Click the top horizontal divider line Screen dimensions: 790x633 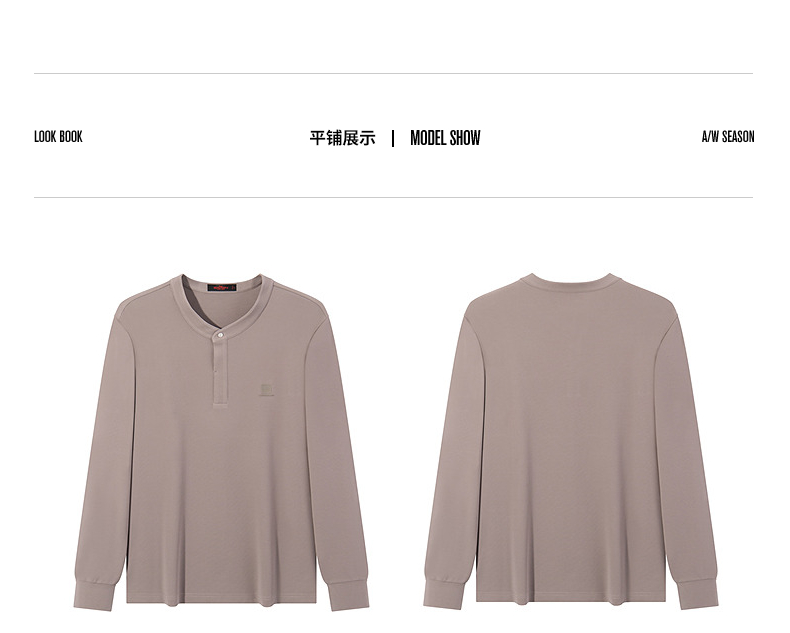point(393,74)
